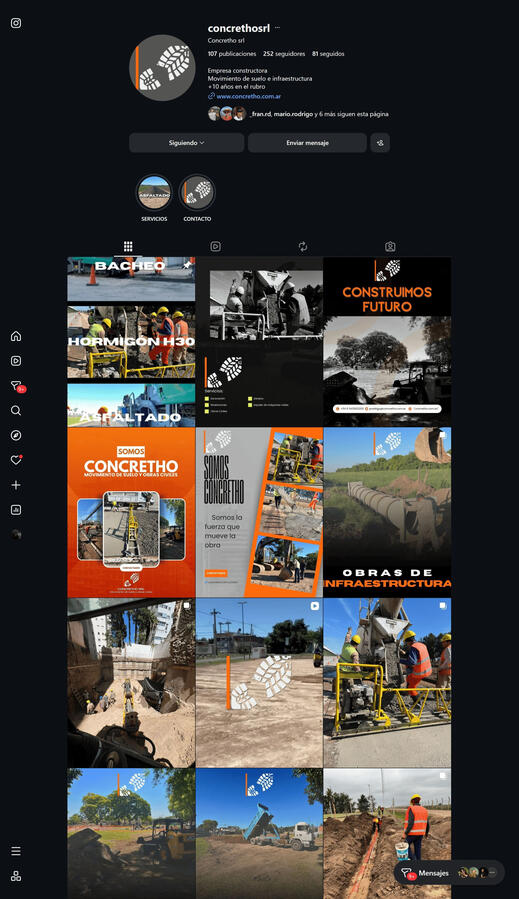
Task: Open the More hamburger menu
Action: coord(16,851)
